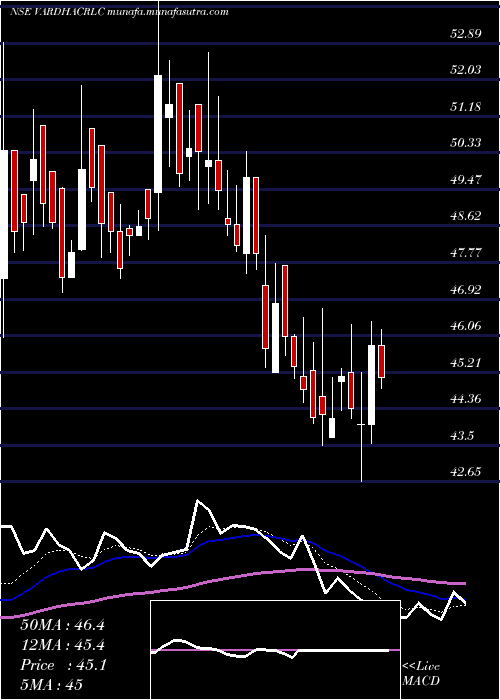Click the tallest white candlestick body
The image size is (500, 700).
coord(158,134)
